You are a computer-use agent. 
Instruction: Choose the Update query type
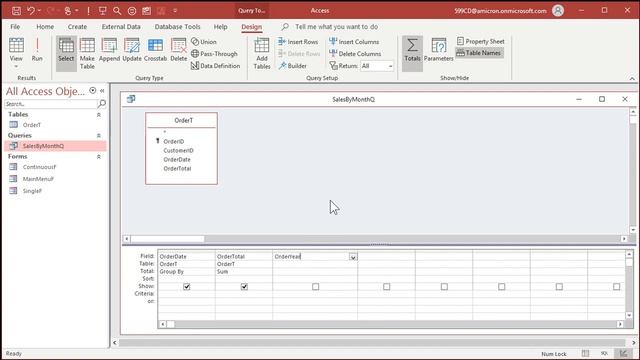(132, 50)
